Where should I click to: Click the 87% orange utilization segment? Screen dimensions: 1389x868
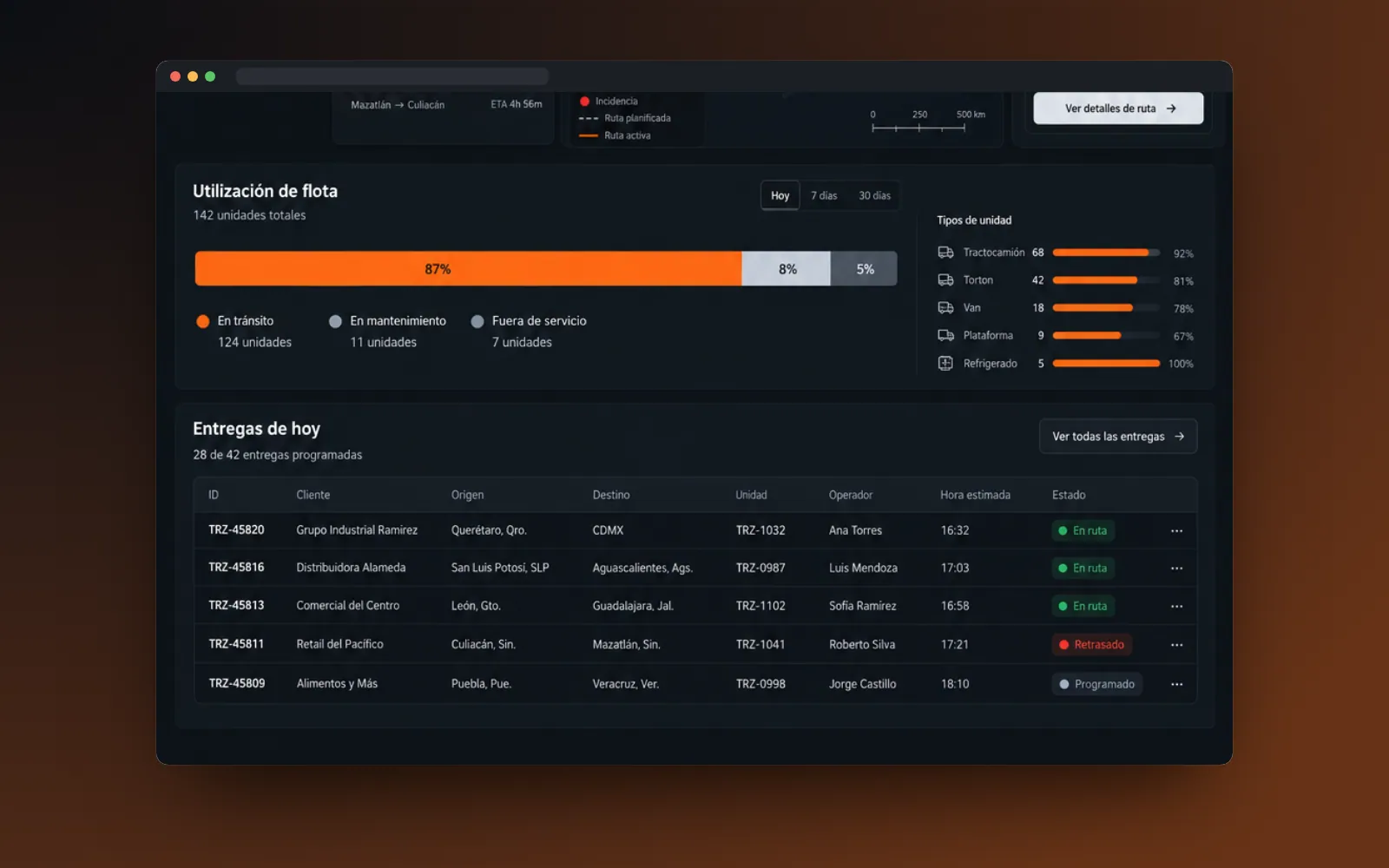tap(468, 269)
